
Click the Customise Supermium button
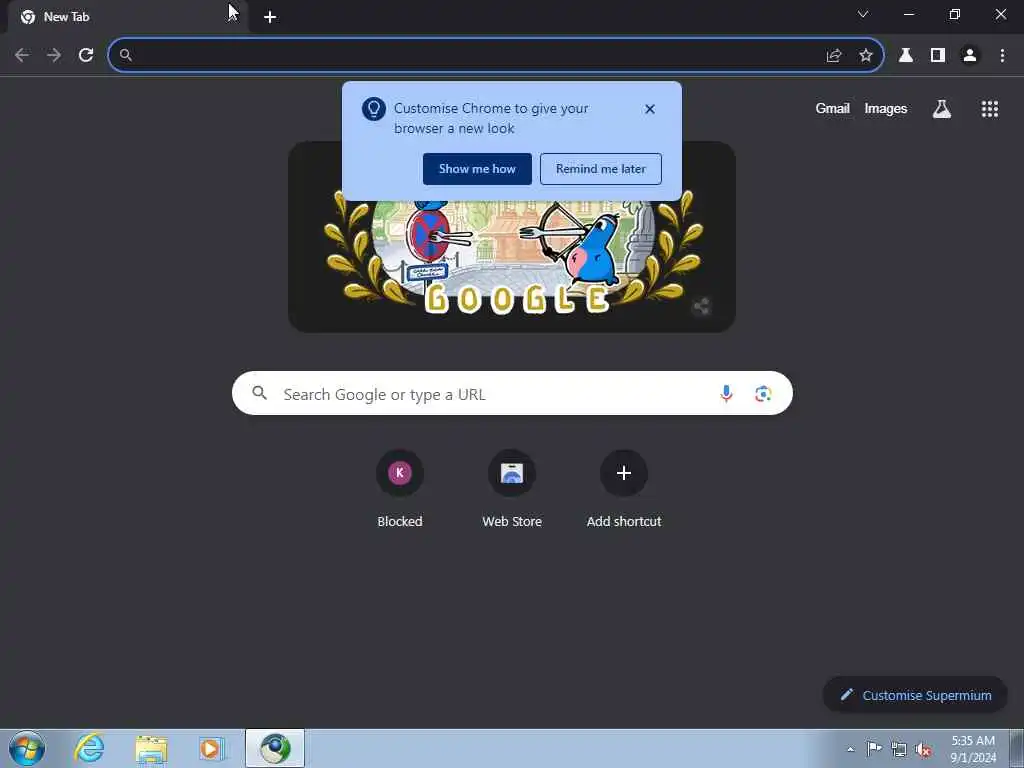(x=915, y=696)
